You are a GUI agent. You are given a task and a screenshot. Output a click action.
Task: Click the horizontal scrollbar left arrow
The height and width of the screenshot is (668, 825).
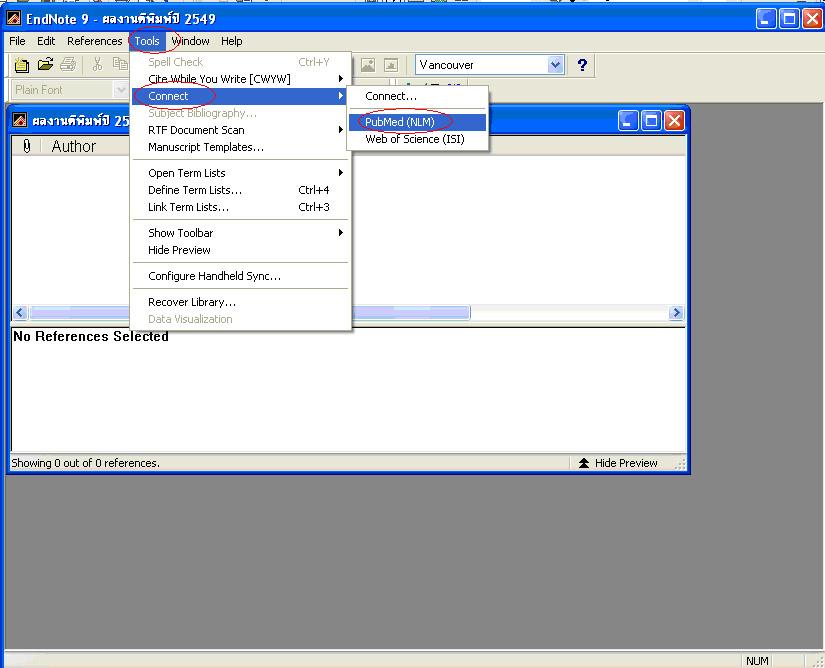coord(20,312)
